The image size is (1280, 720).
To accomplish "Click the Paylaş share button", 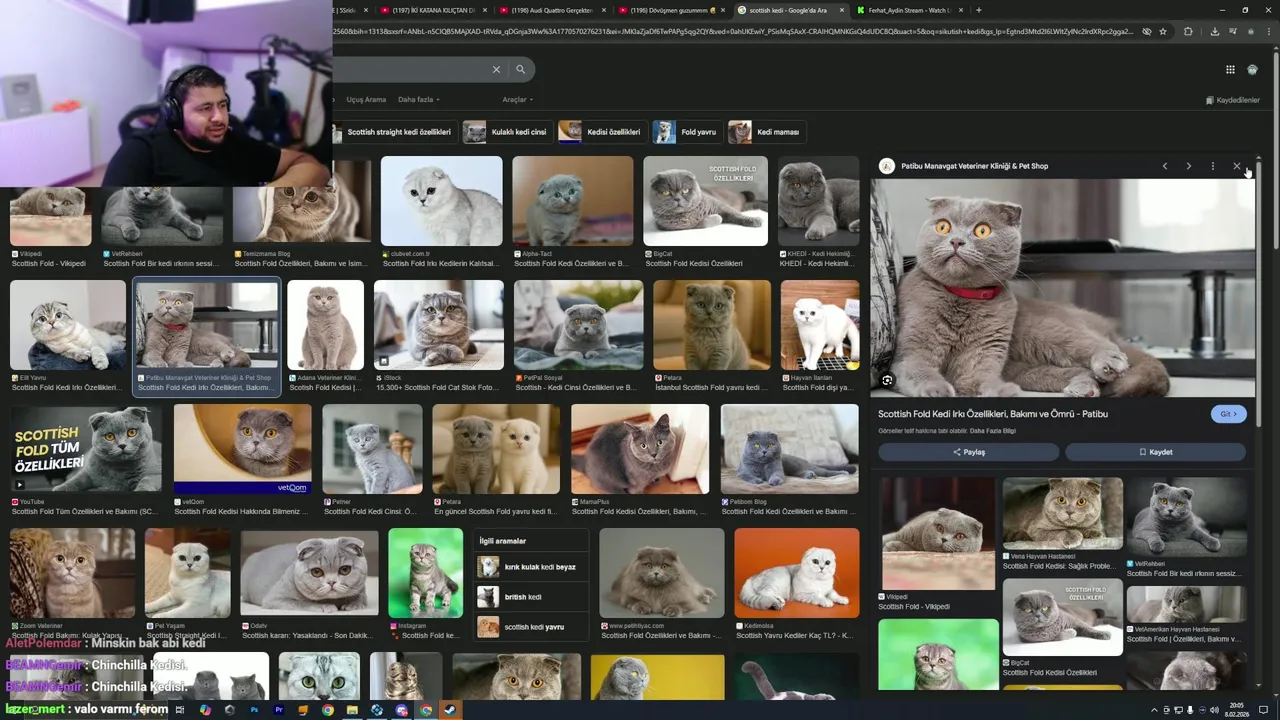I will pyautogui.click(x=968, y=452).
